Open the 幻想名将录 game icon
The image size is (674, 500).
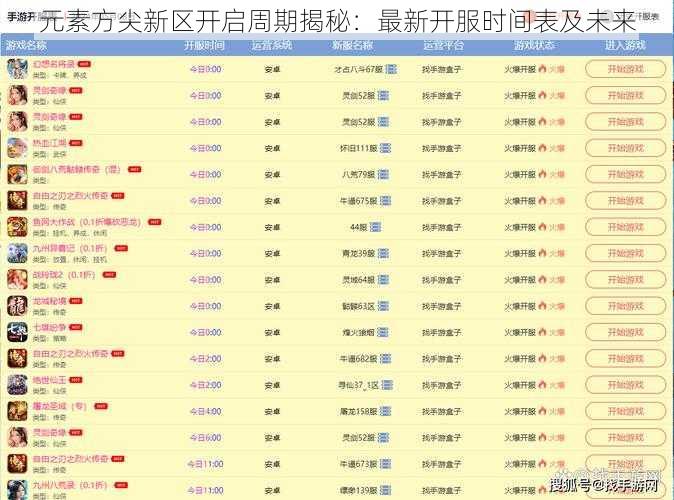click(x=17, y=69)
